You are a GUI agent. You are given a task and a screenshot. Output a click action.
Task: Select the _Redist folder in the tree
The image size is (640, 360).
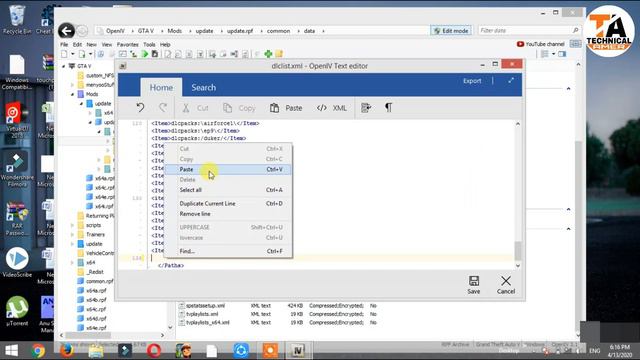91,272
